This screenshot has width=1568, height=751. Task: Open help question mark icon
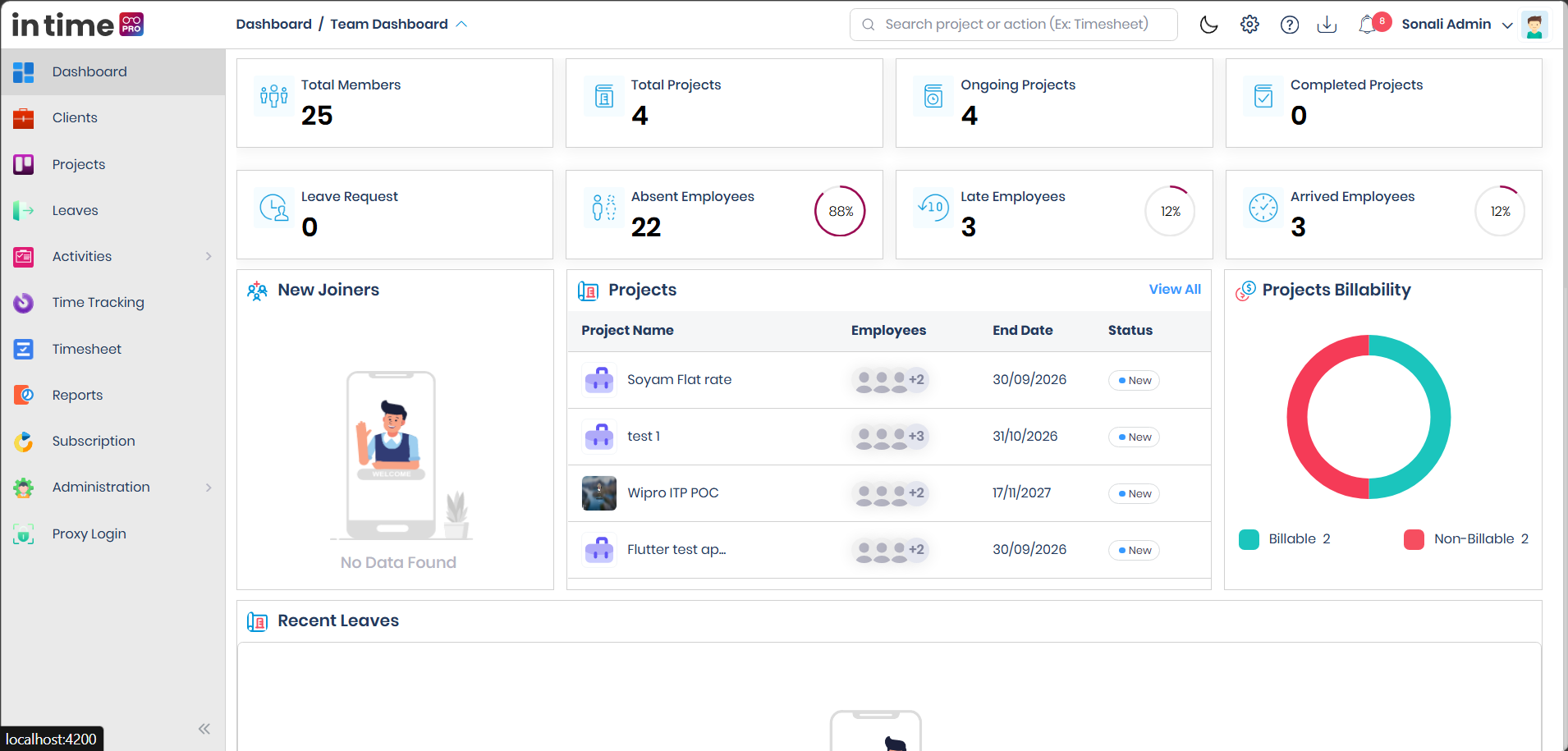coord(1290,25)
